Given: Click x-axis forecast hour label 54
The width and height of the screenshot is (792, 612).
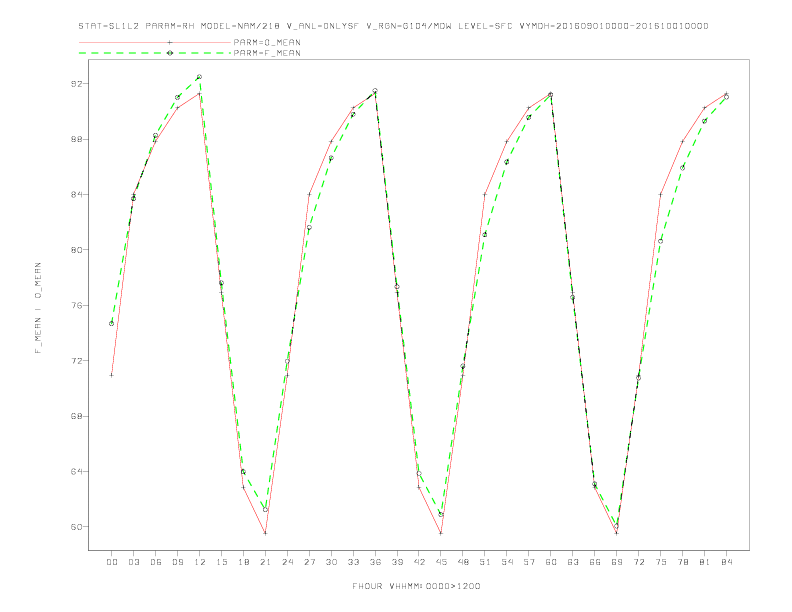Looking at the screenshot, I should click(x=507, y=562).
